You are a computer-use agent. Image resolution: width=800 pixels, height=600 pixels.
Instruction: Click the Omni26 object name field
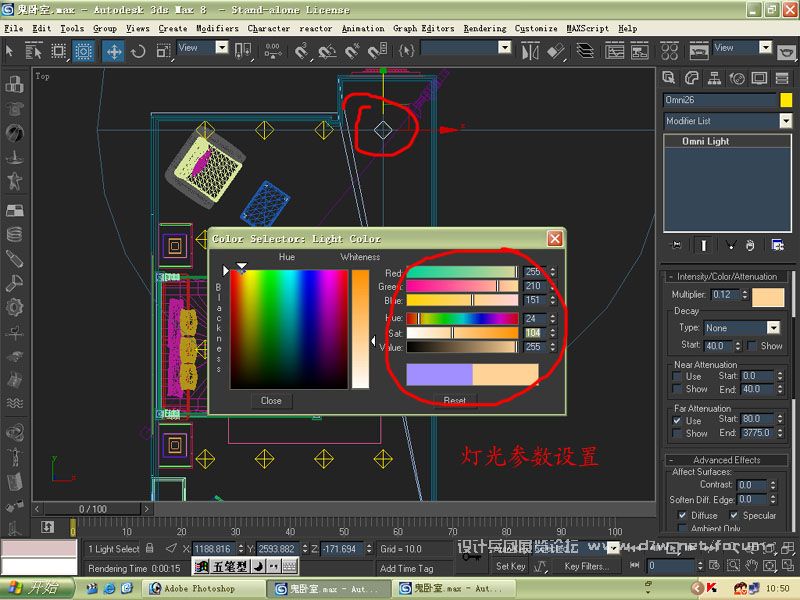coord(720,100)
